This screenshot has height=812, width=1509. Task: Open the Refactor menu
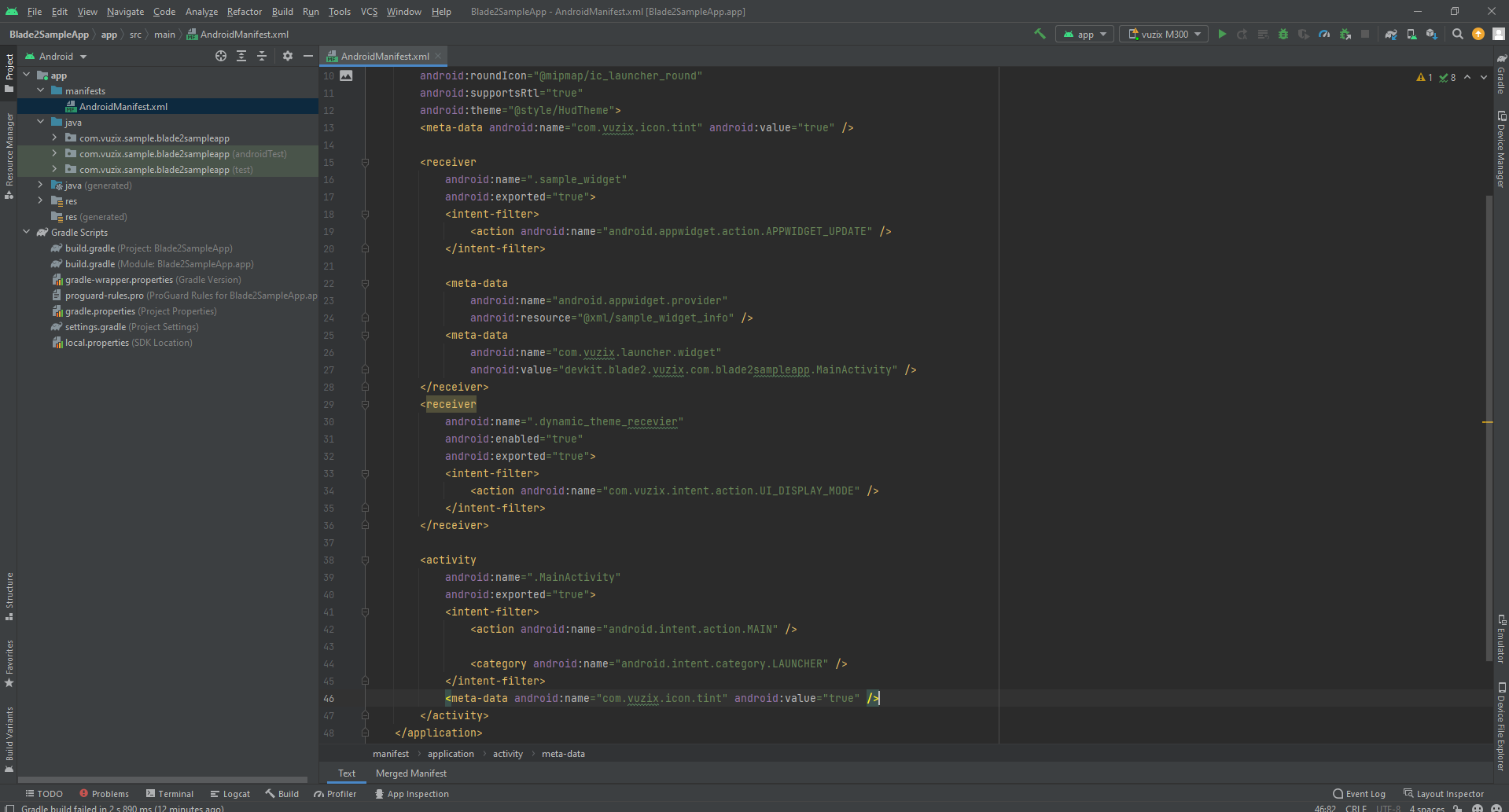[x=245, y=12]
